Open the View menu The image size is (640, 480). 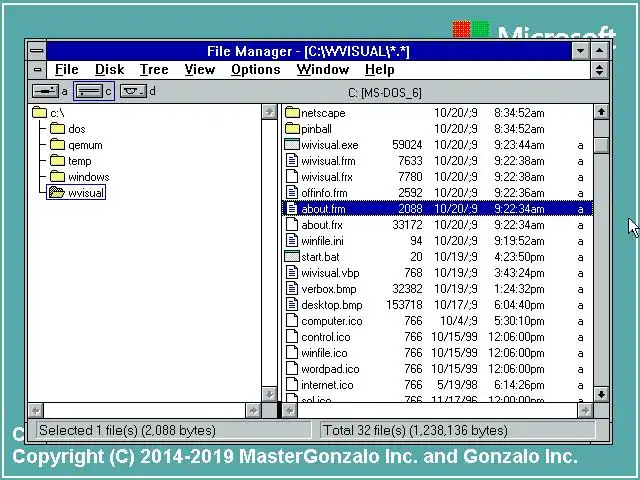[x=200, y=69]
